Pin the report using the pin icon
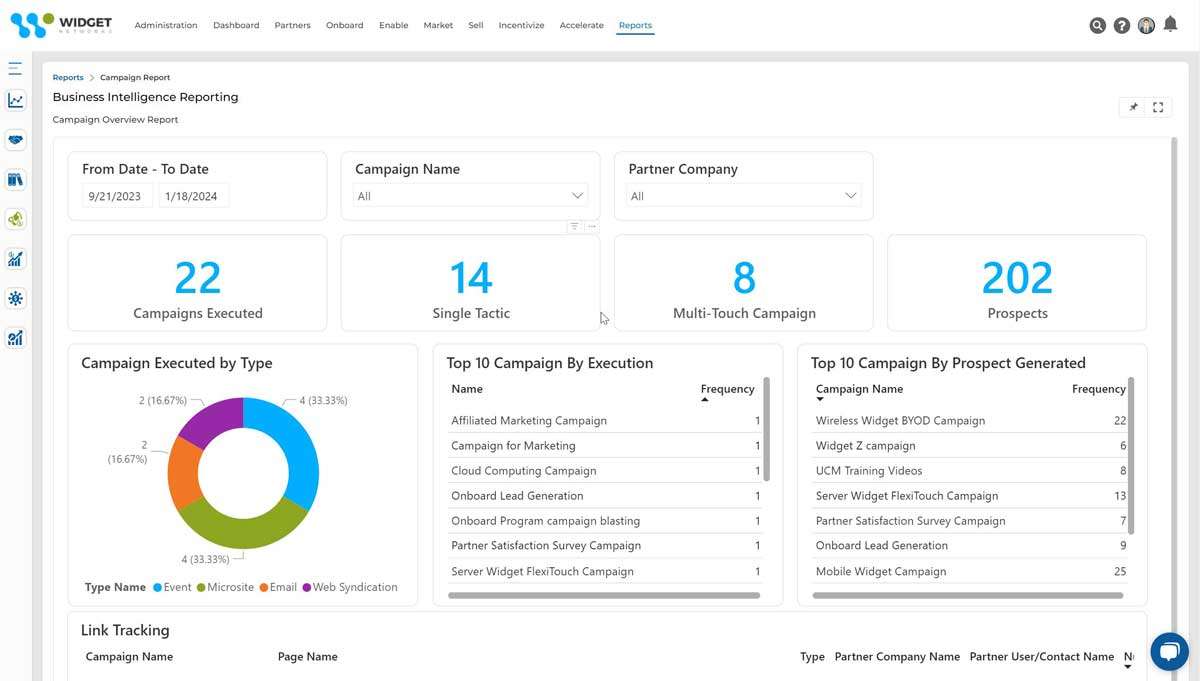This screenshot has width=1200, height=681. (x=1133, y=107)
